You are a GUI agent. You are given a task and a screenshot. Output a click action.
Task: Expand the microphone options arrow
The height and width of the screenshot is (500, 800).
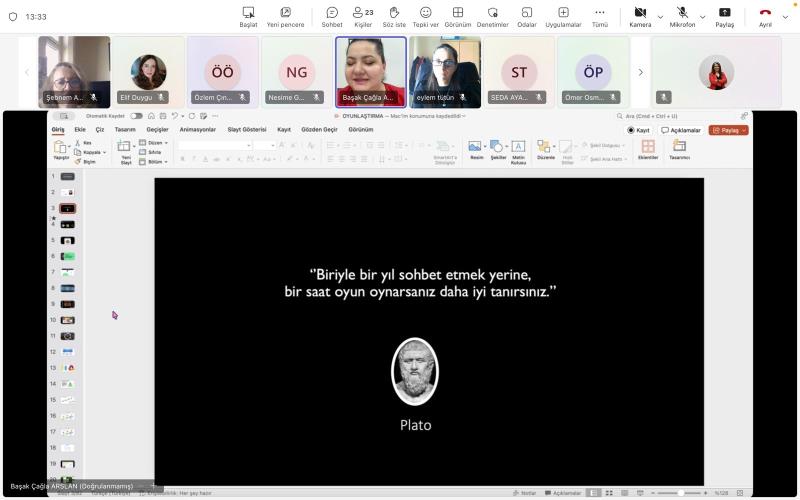702,17
